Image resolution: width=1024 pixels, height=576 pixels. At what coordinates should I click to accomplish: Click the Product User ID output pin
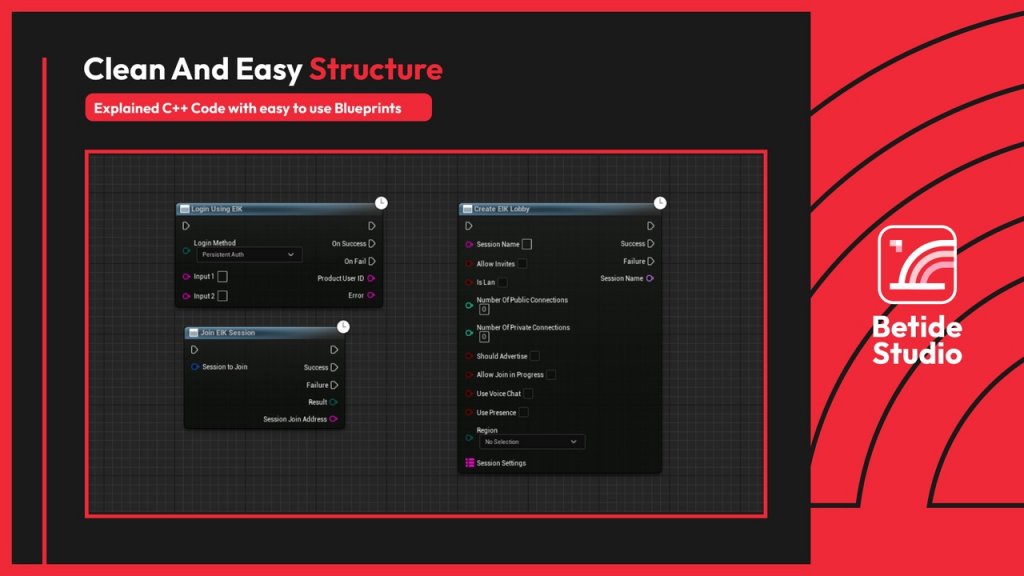click(x=371, y=278)
